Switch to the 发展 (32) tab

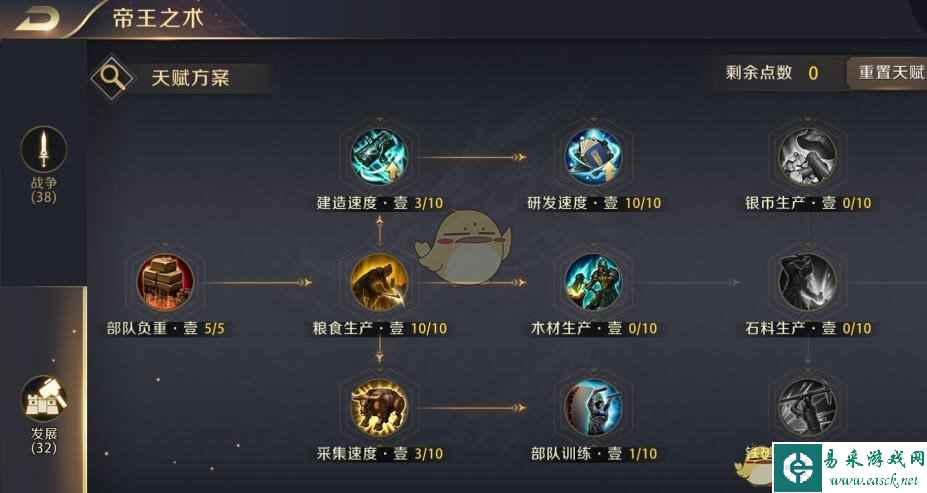click(44, 415)
